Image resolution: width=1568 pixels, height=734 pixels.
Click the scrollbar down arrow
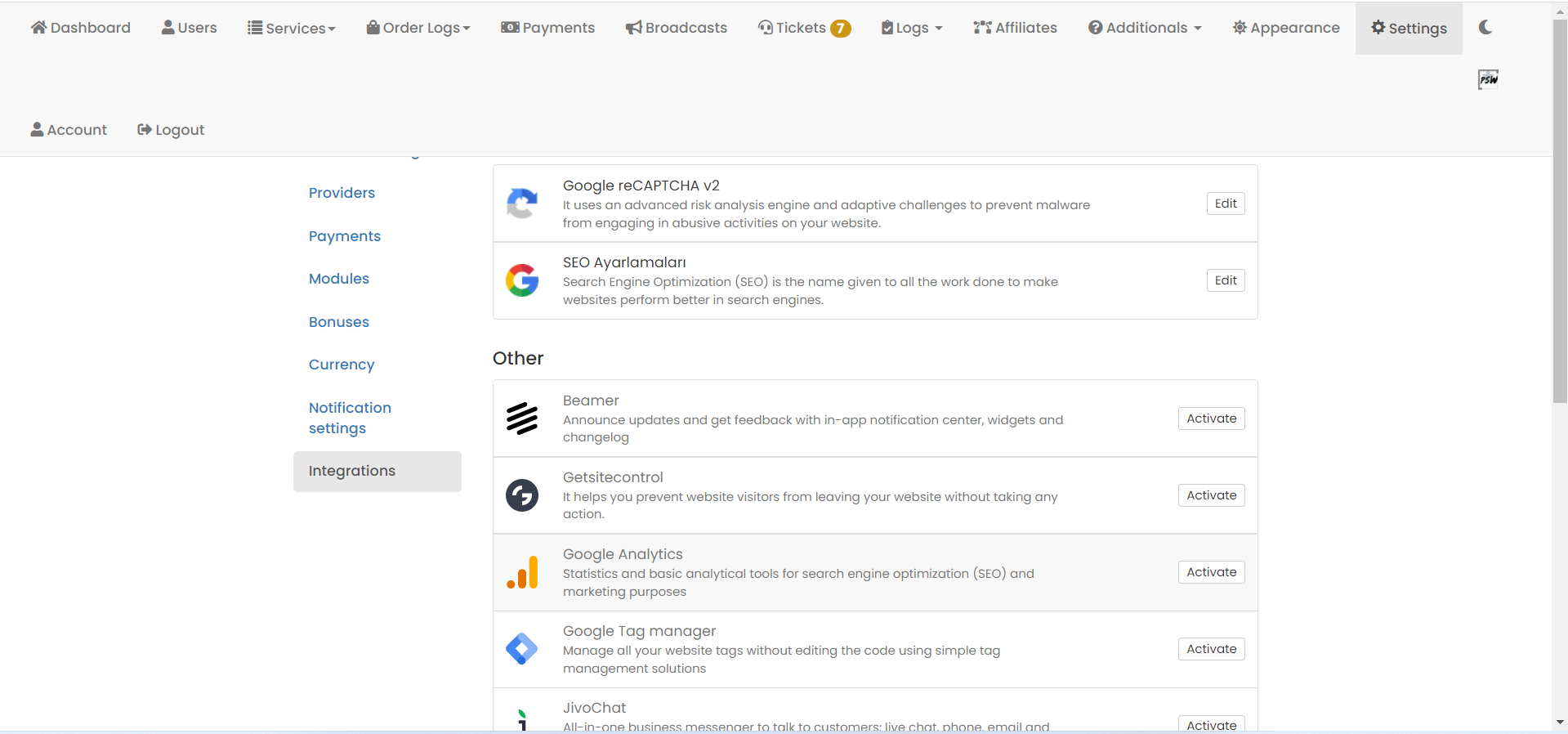[1560, 723]
